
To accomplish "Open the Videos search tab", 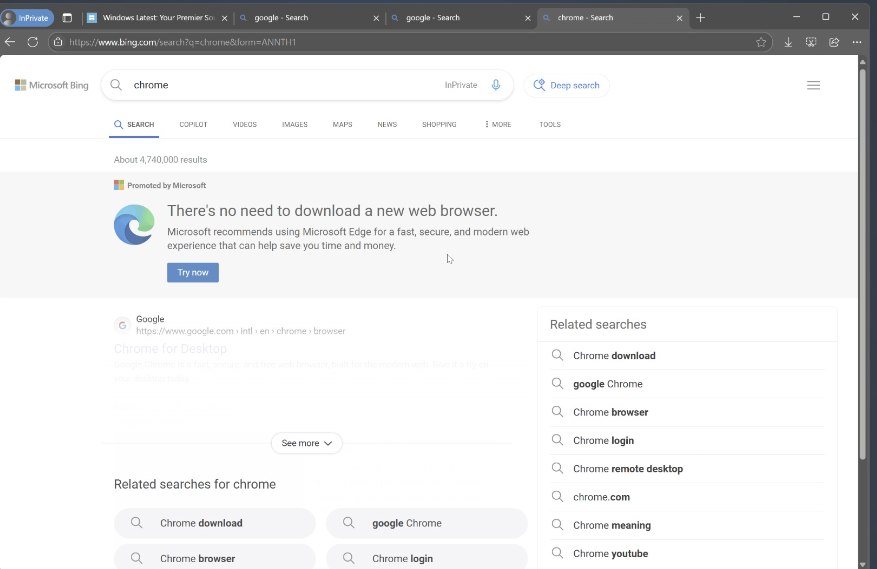I will pos(244,125).
